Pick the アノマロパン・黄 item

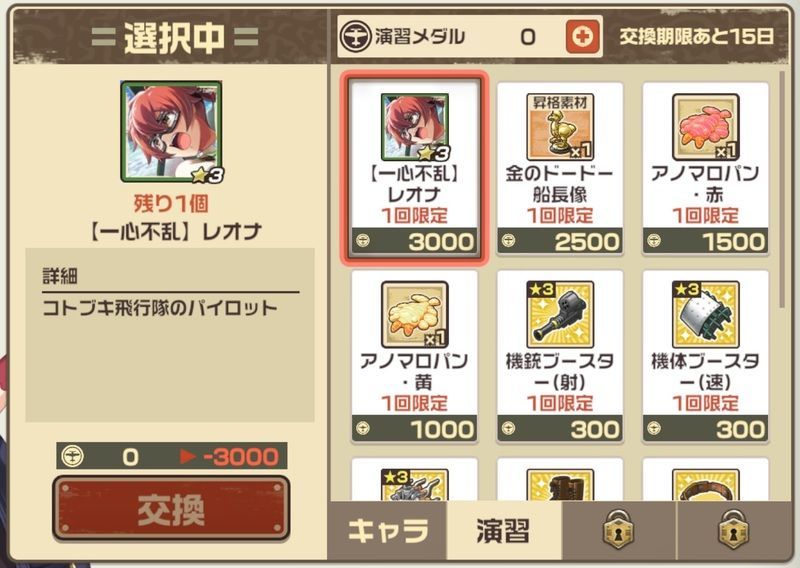pyautogui.click(x=414, y=356)
